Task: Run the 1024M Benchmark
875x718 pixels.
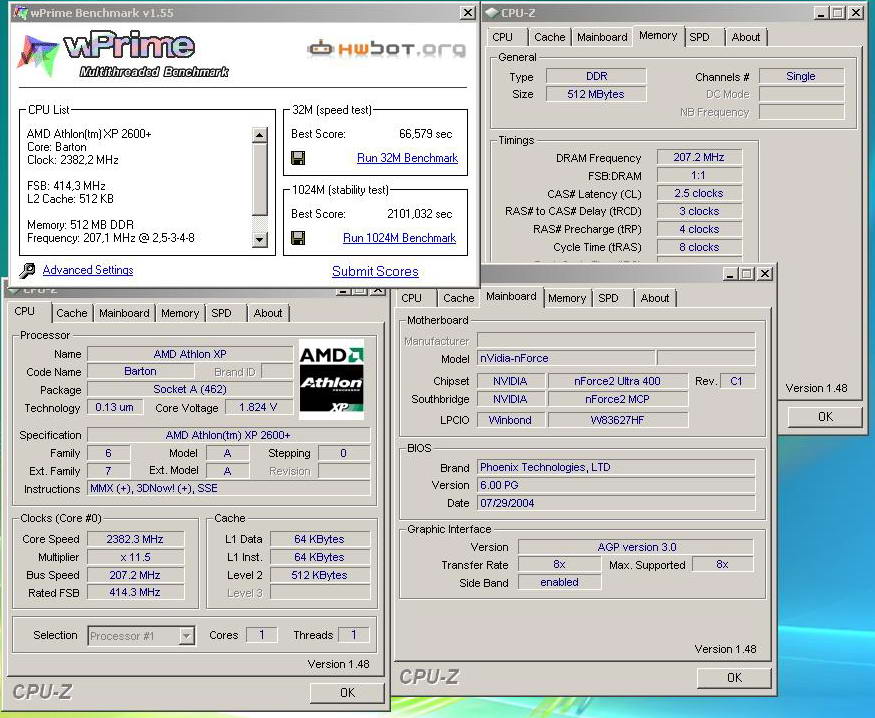Action: (x=400, y=238)
